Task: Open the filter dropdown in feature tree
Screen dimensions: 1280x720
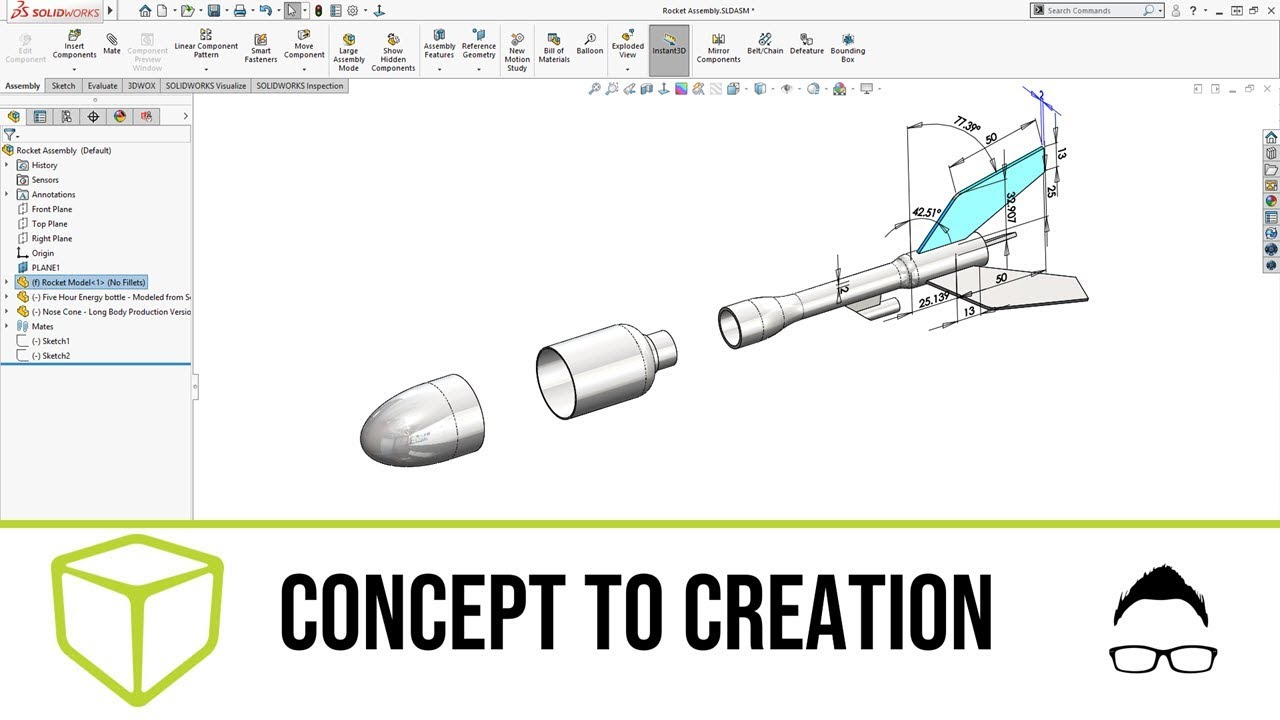Action: [11, 134]
